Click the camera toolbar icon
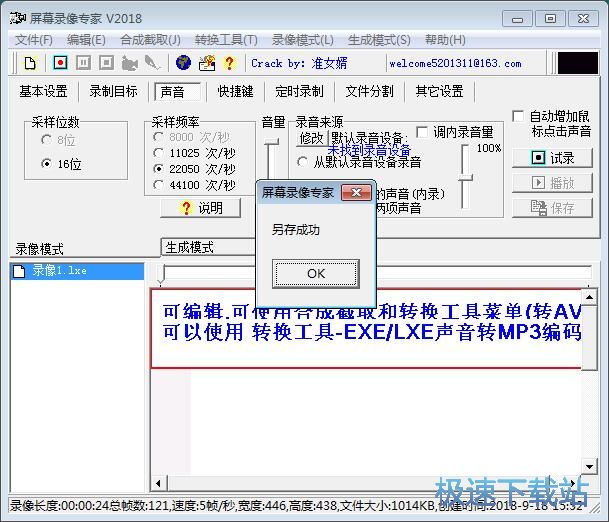 129,63
